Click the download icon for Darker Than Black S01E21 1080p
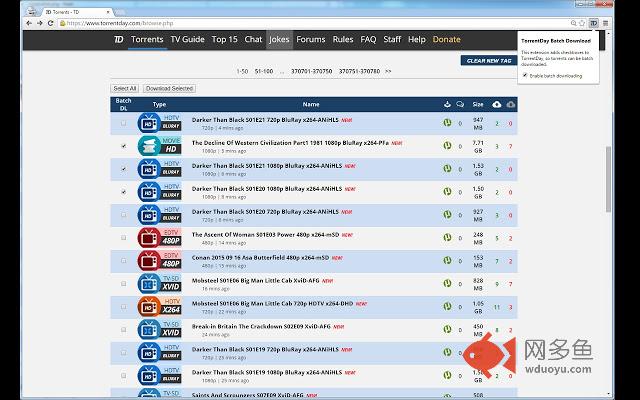 point(447,168)
